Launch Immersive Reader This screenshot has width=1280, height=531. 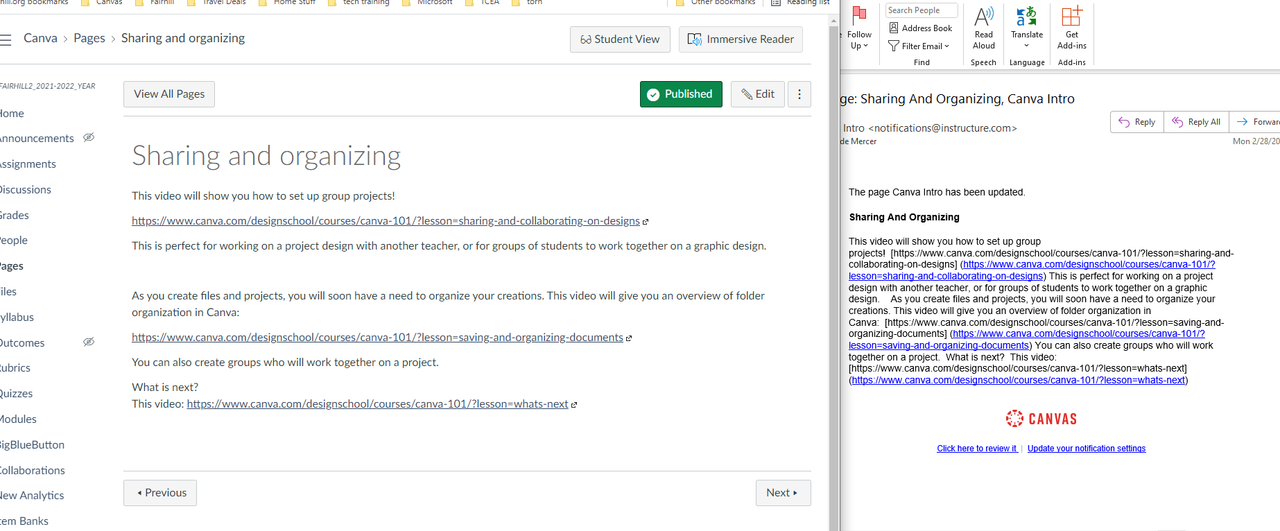click(740, 39)
